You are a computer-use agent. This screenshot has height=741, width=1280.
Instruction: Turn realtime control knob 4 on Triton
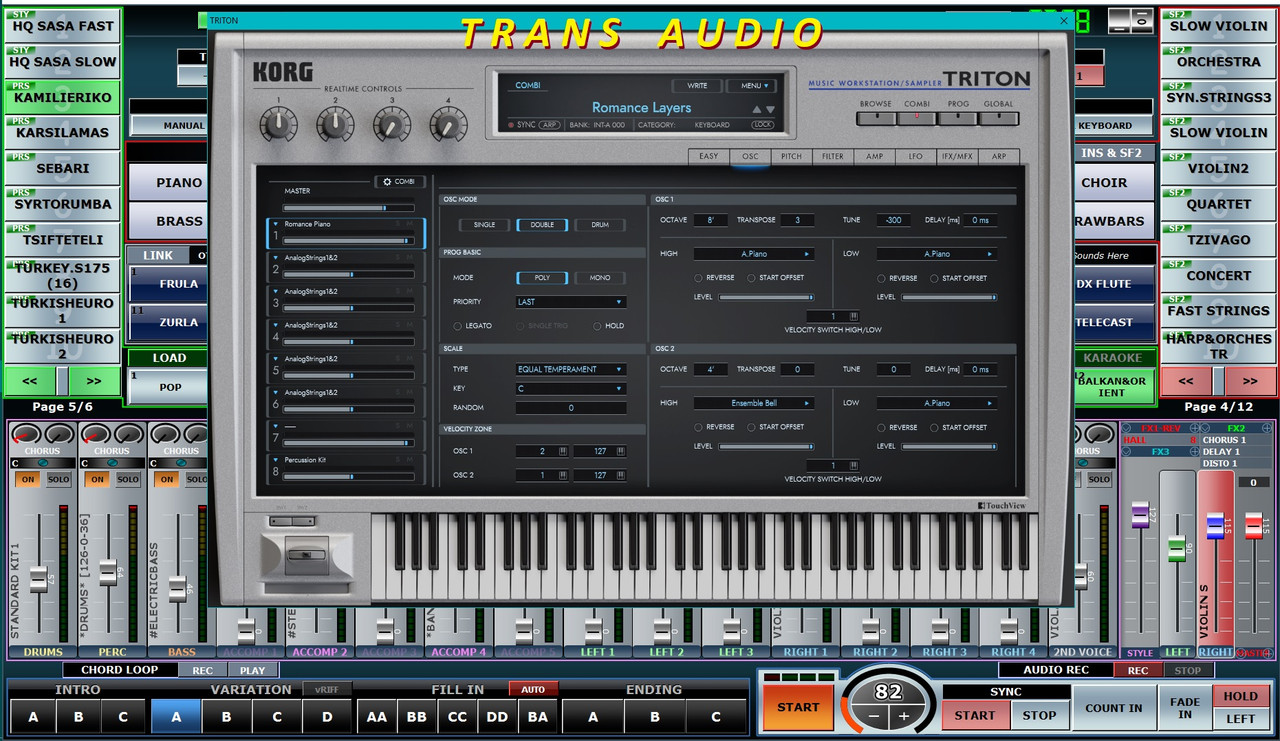coord(448,125)
